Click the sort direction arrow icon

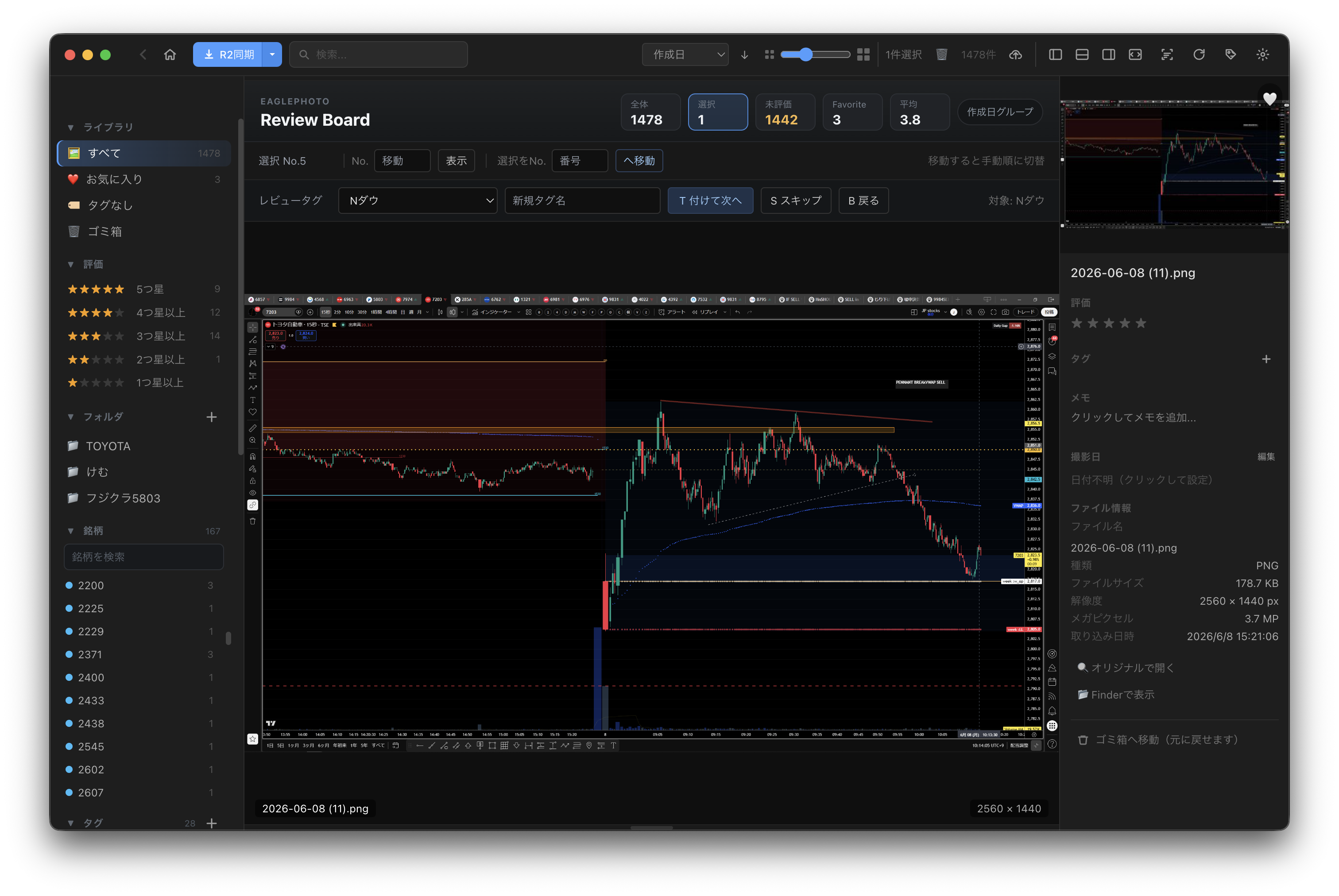click(744, 54)
